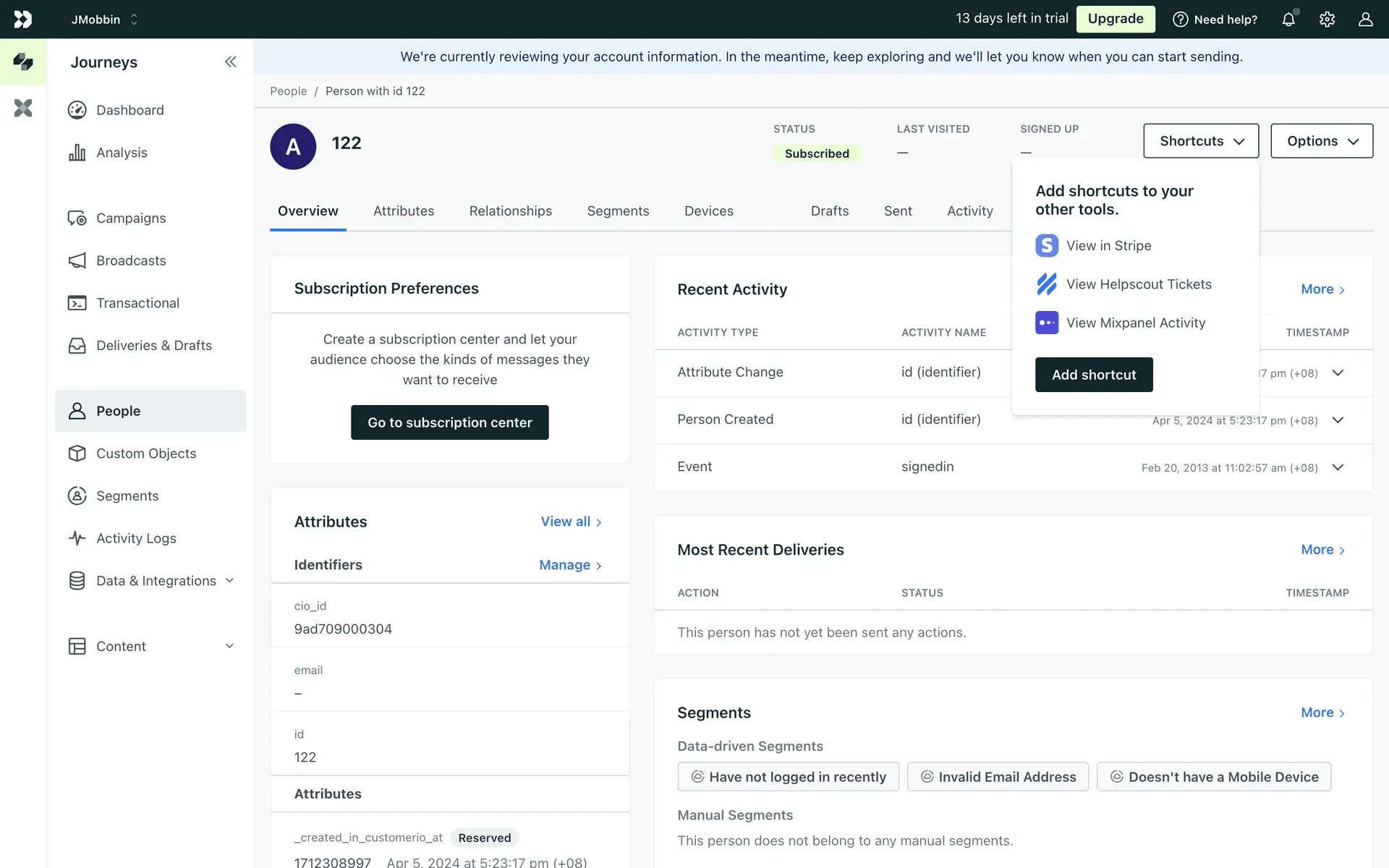Viewport: 1389px width, 868px height.
Task: Open the settings gear icon
Action: [x=1327, y=20]
